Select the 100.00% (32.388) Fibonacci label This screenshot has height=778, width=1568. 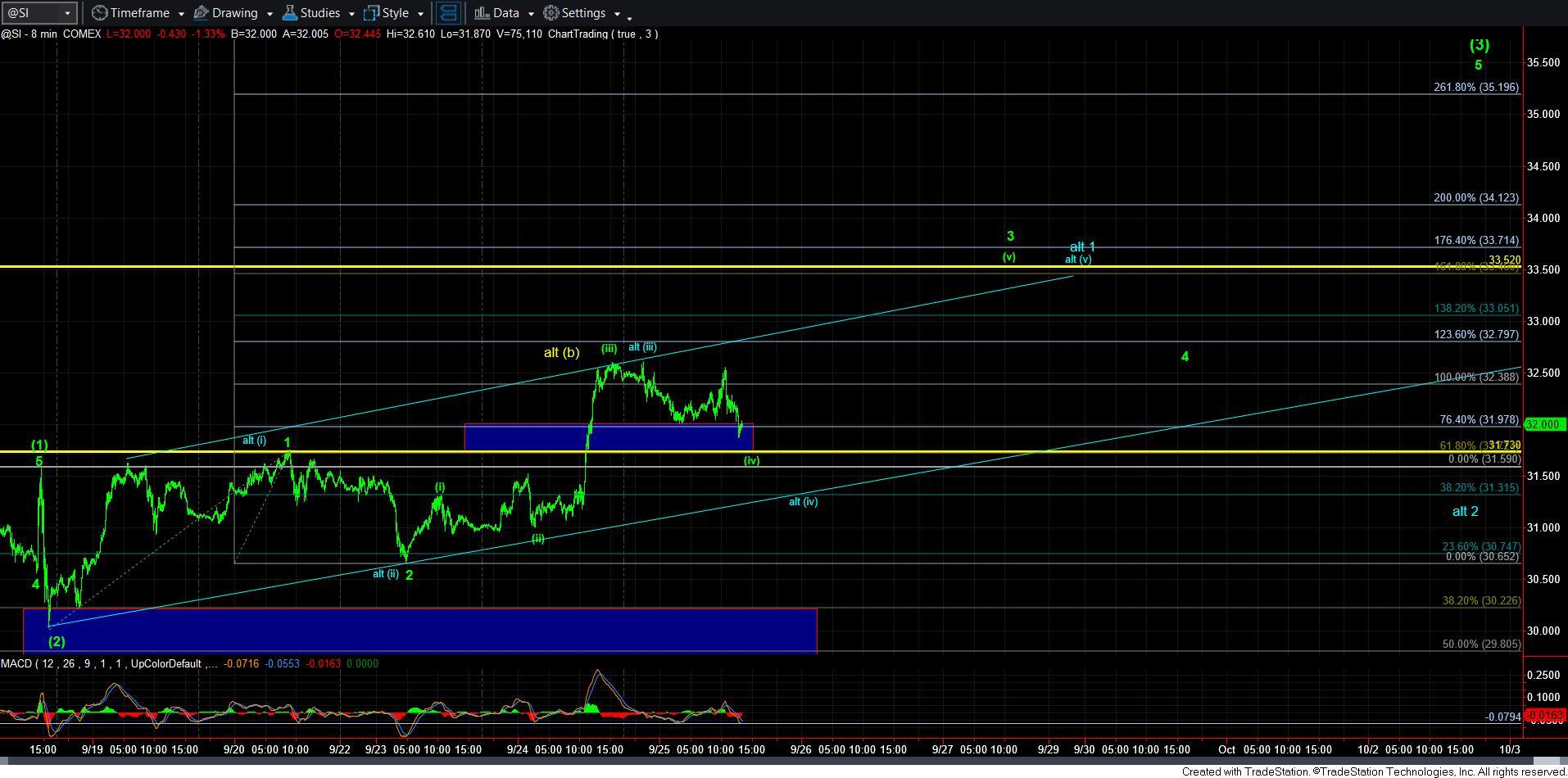(1476, 377)
